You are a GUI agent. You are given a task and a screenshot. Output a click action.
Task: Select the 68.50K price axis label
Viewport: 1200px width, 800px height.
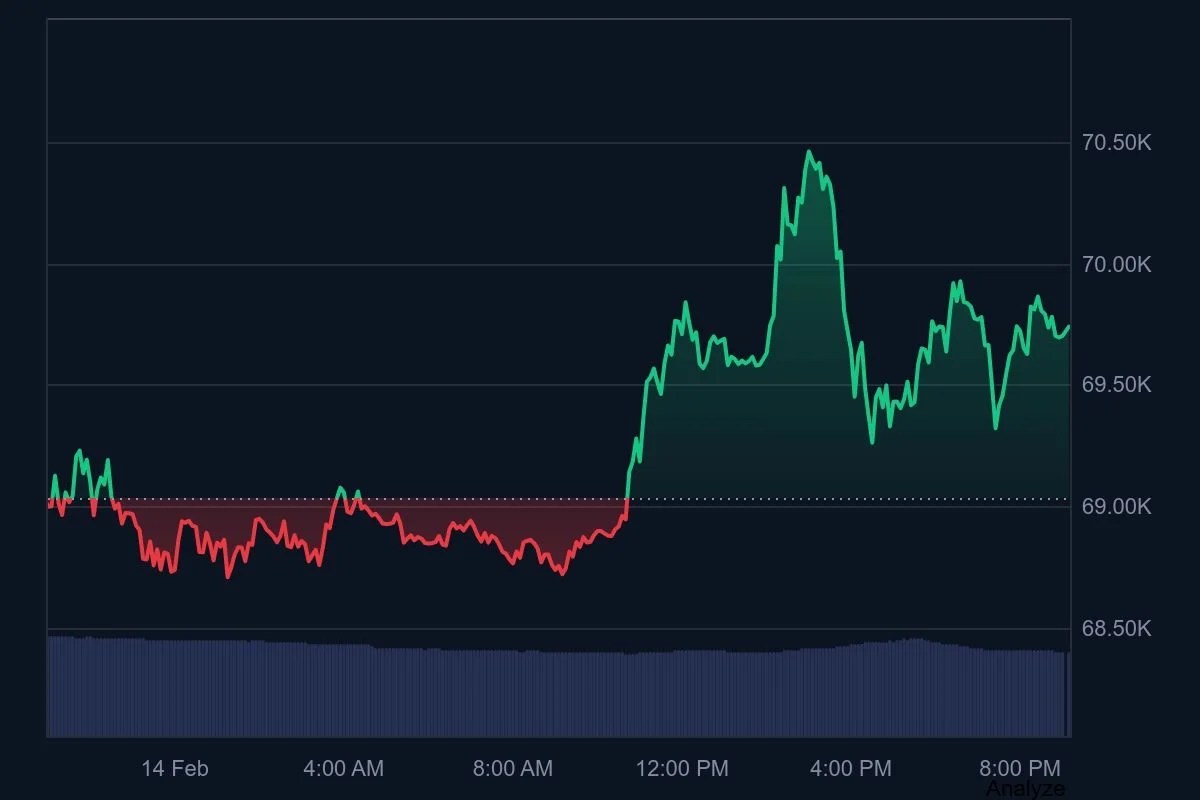click(1117, 629)
